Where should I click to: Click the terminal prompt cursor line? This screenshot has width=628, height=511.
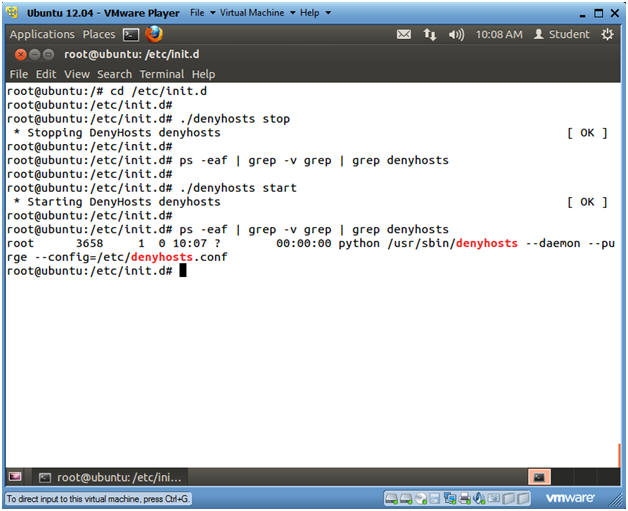point(97,271)
